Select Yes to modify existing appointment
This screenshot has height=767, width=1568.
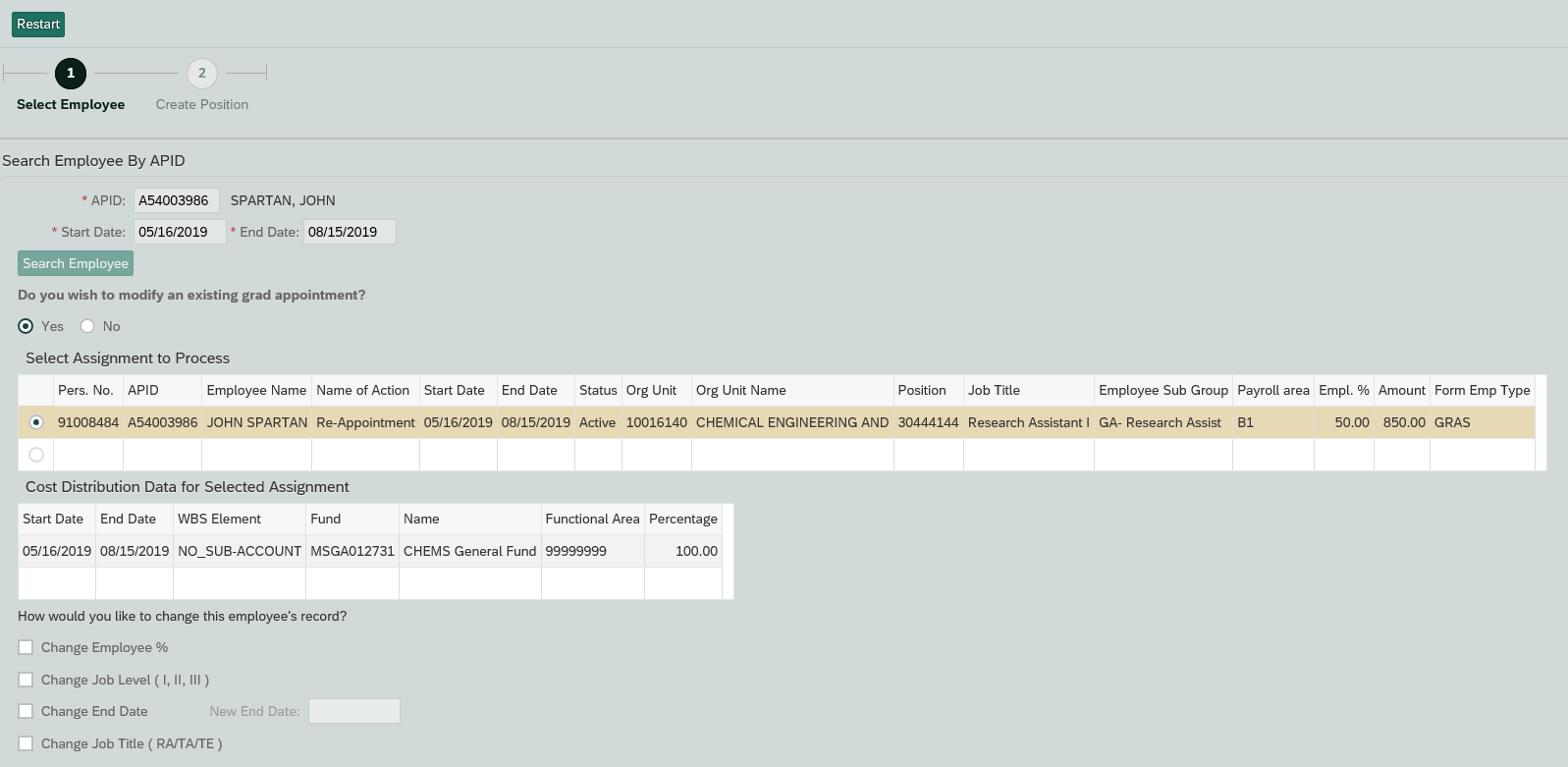pos(26,326)
